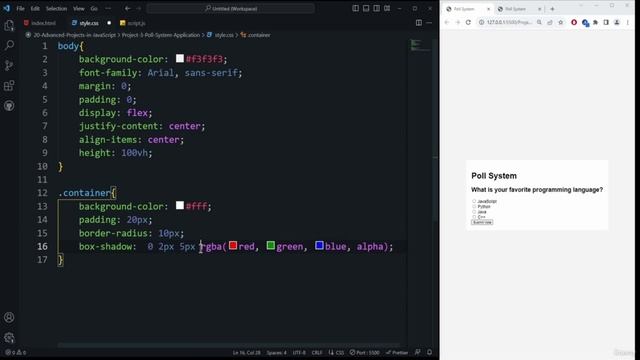The height and width of the screenshot is (360, 640).
Task: Open the View menu
Action: coord(79,8)
